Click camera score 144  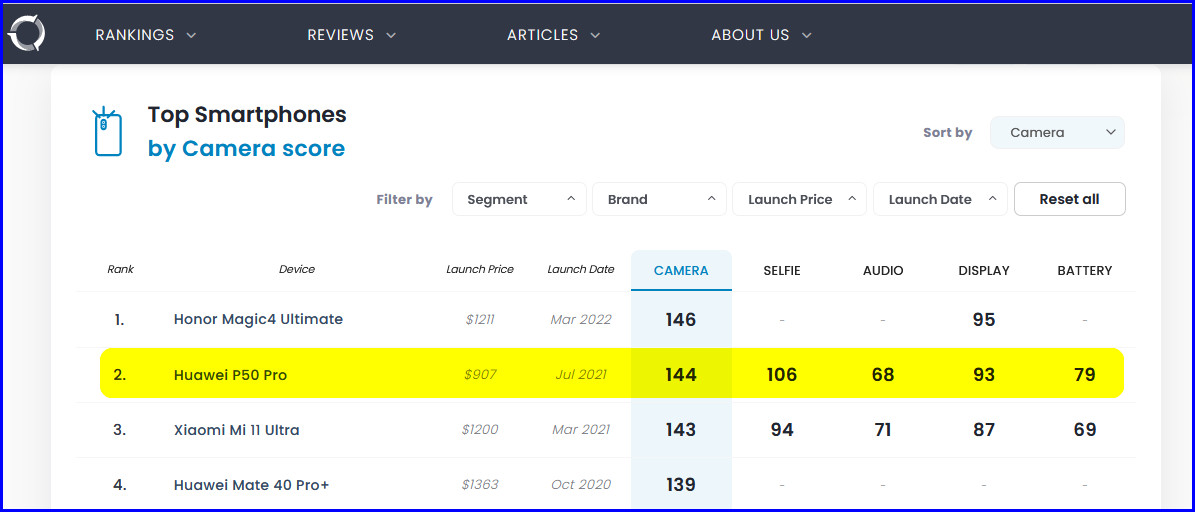click(681, 375)
